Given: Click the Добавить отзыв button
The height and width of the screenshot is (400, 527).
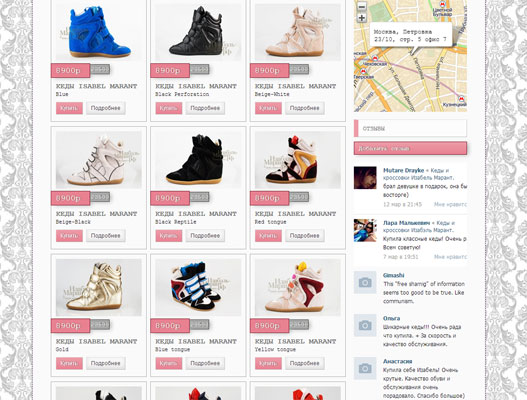Looking at the screenshot, I should coord(410,148).
